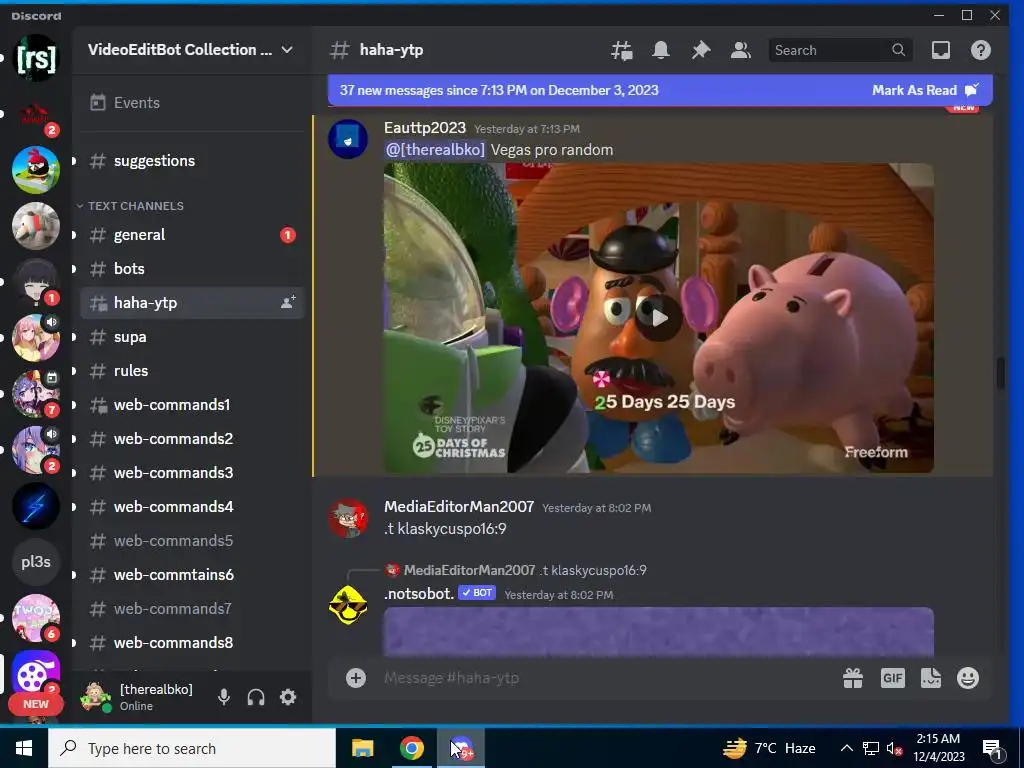Open the GIF picker

pos(892,678)
